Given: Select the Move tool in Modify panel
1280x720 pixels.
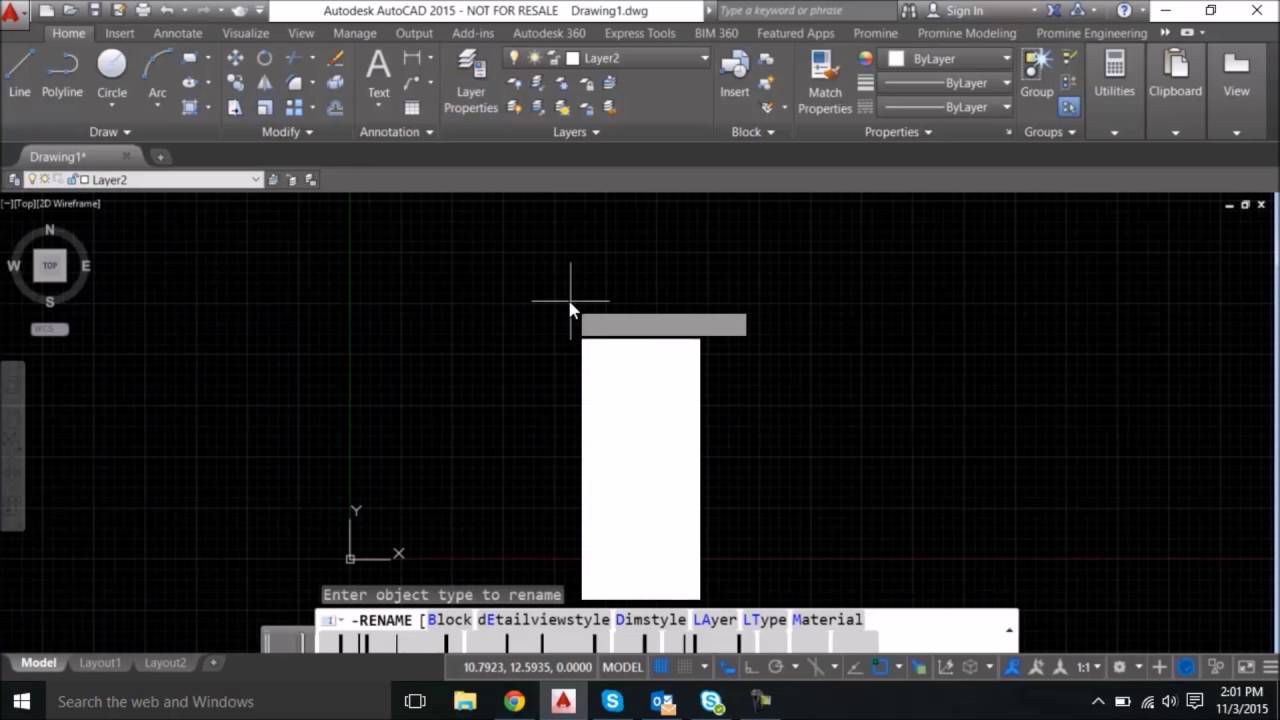Looking at the screenshot, I should (x=235, y=58).
